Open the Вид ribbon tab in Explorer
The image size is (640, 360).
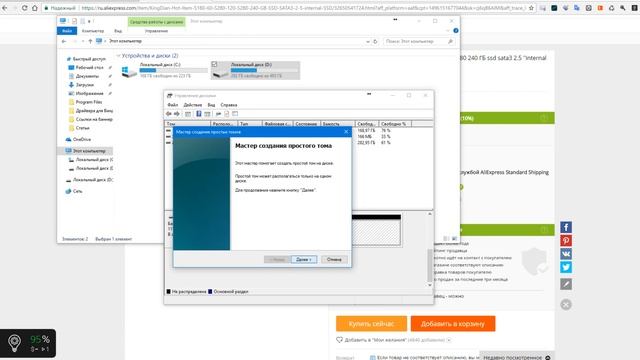[x=118, y=31]
